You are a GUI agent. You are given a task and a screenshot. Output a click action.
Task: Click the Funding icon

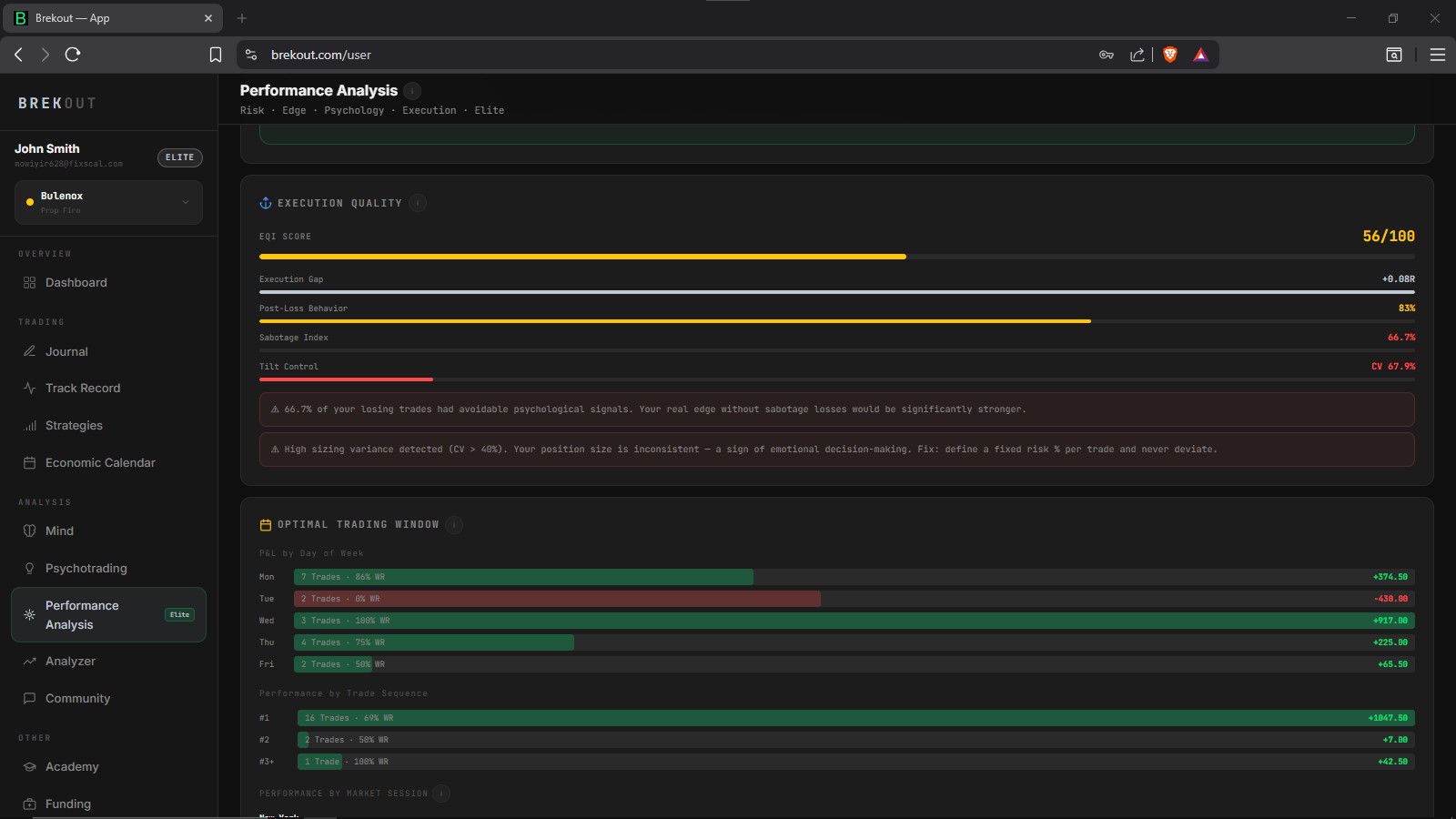tap(29, 804)
